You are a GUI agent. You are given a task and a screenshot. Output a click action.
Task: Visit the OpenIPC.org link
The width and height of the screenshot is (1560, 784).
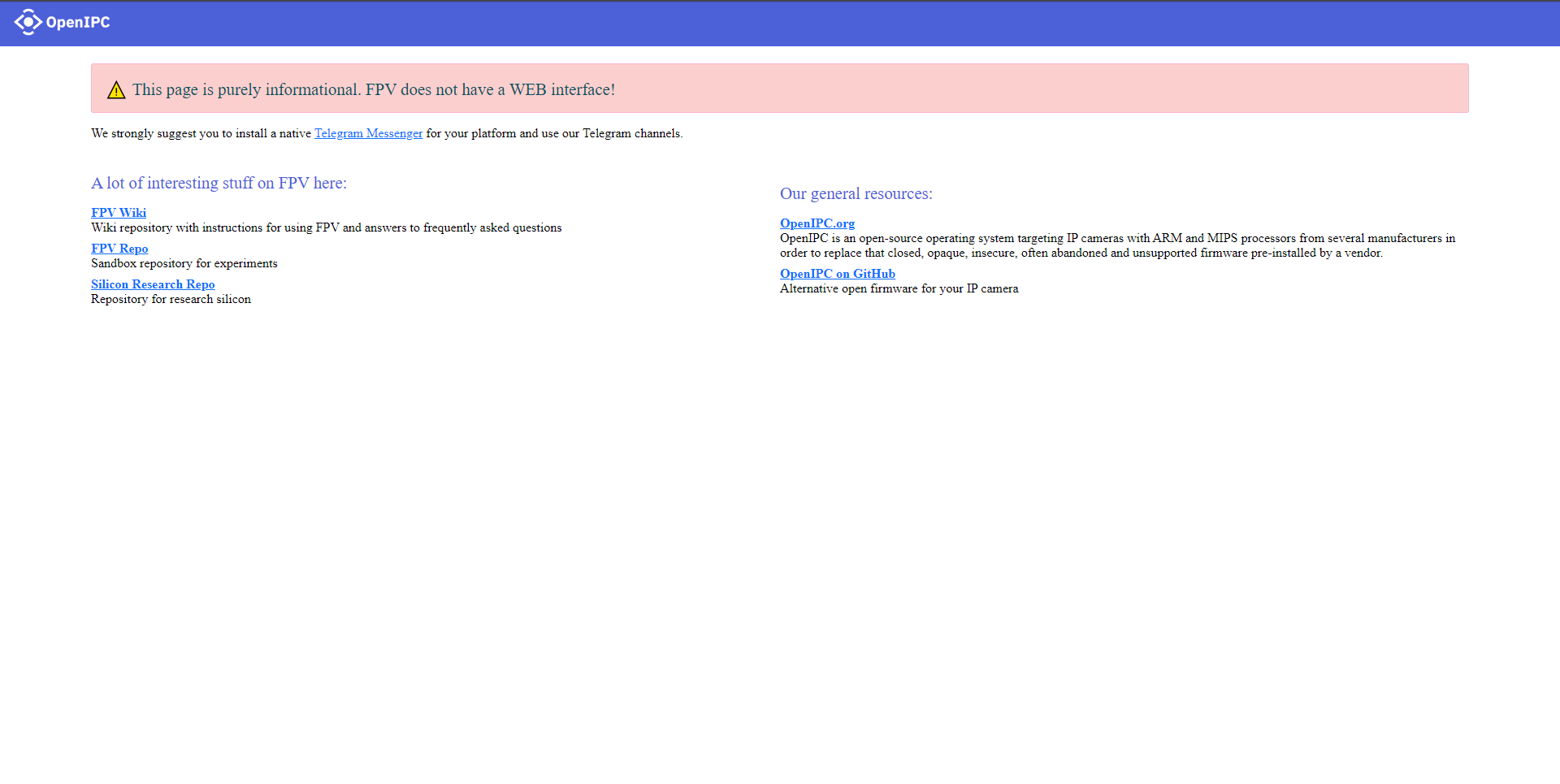[817, 223]
